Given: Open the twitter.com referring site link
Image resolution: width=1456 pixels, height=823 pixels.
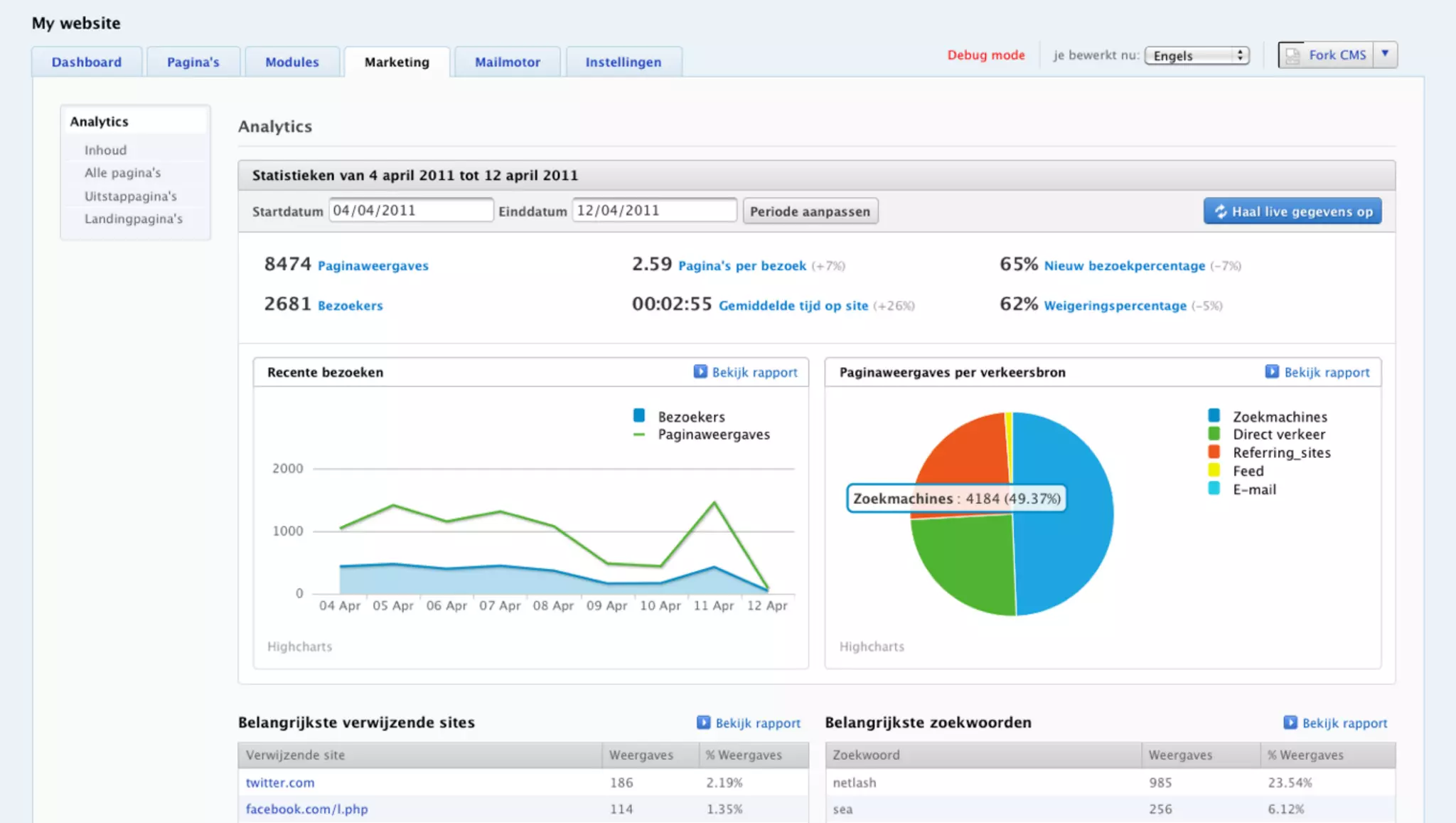Looking at the screenshot, I should point(279,782).
